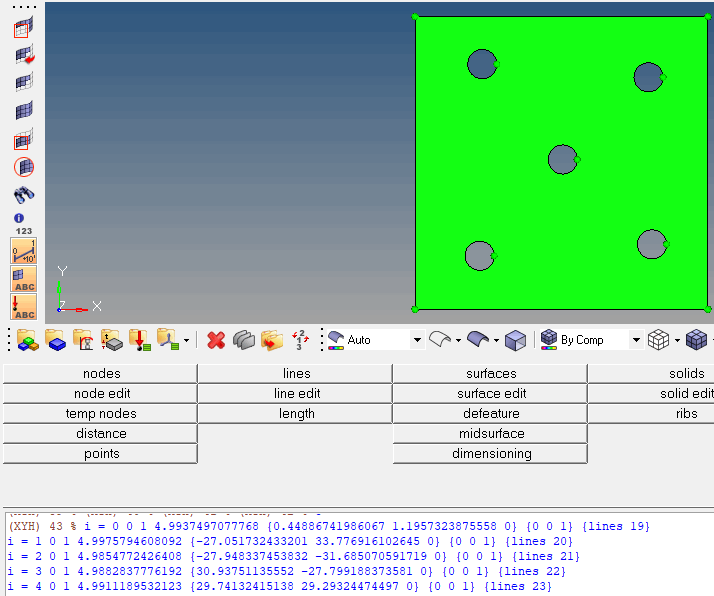Screen dimensions: 714x596
Task: Click the element color cube icon beside By Comp
Action: 549,340
